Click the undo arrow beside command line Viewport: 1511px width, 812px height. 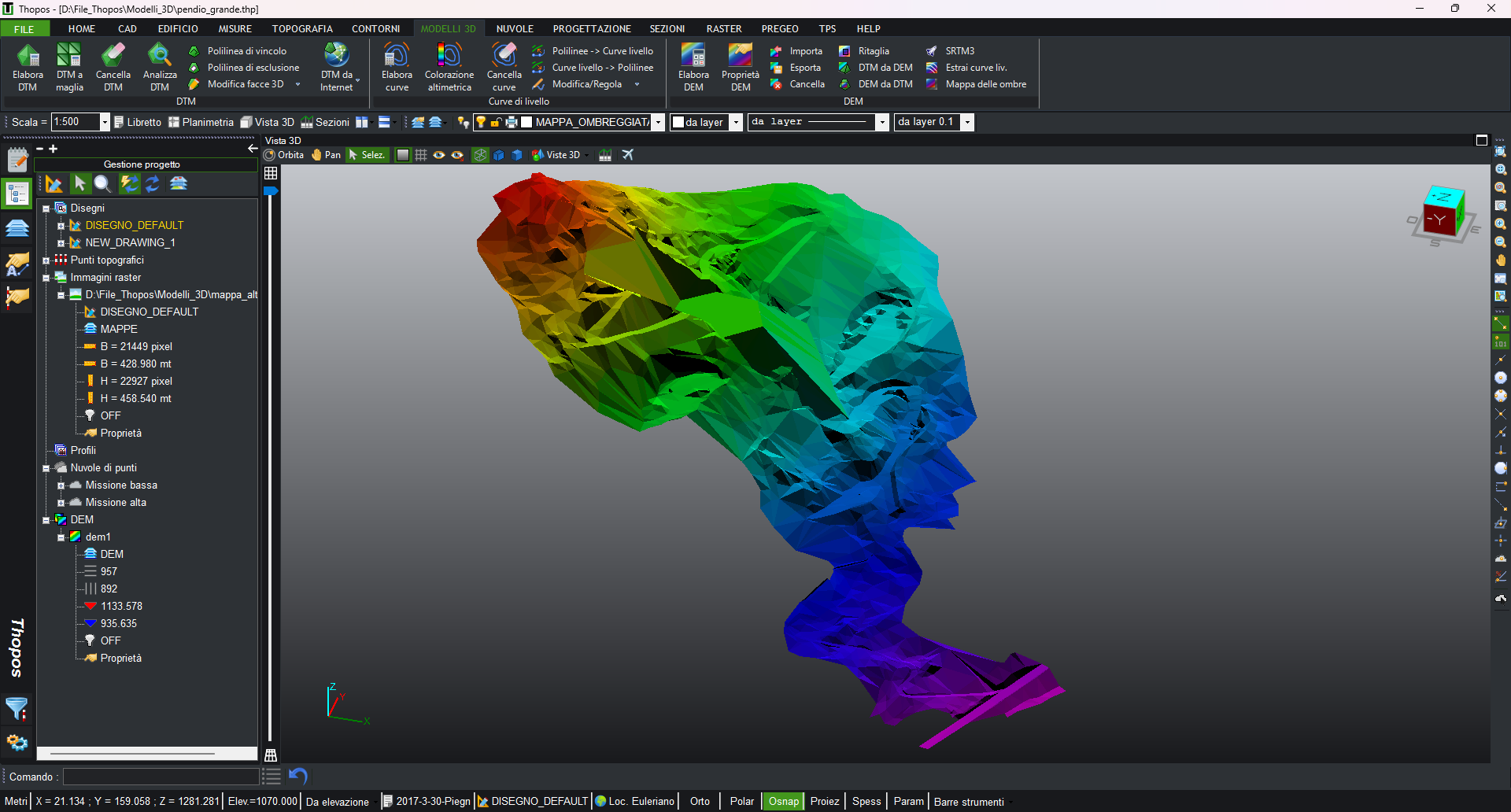coord(297,776)
